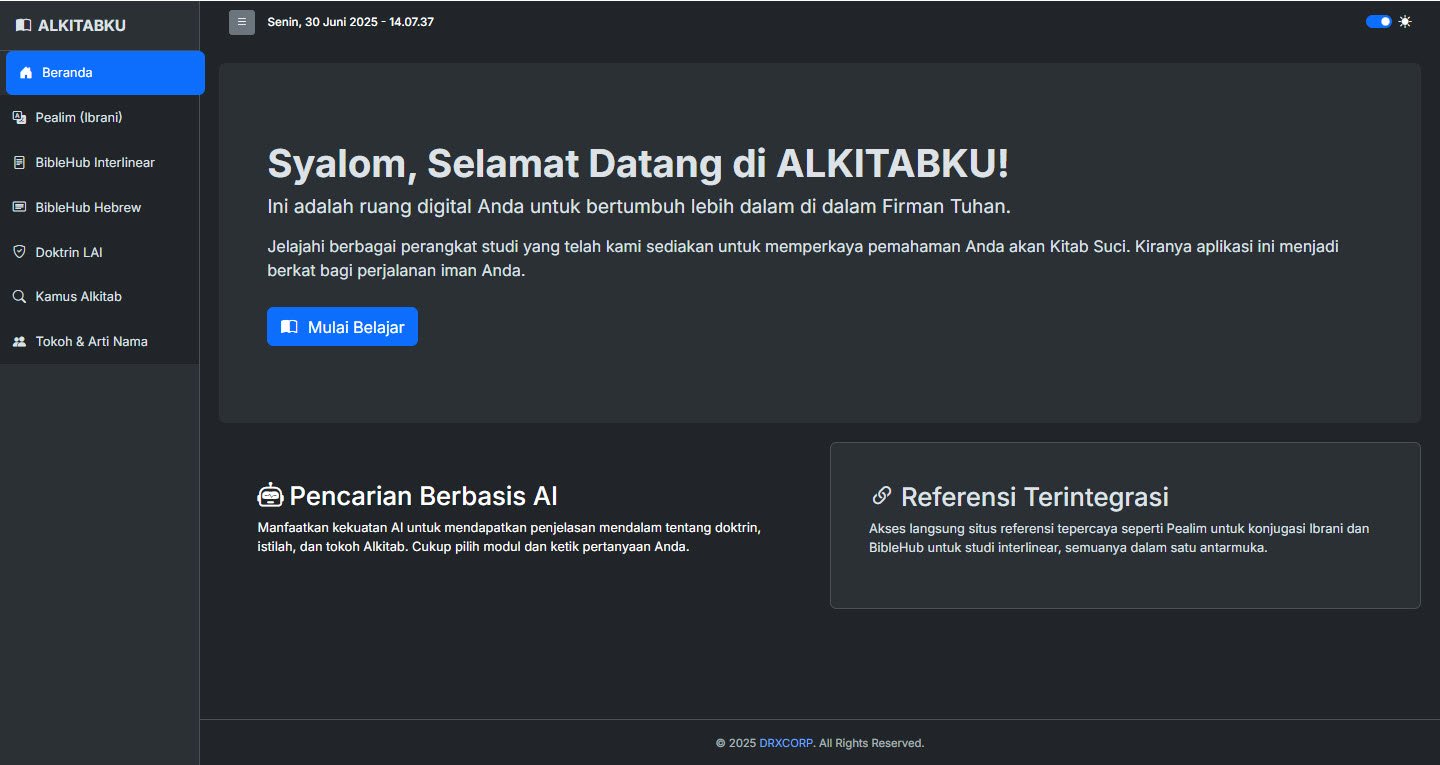Screen dimensions: 1440x765
Task: Click the translate icon beside Pealim
Action: pos(19,118)
